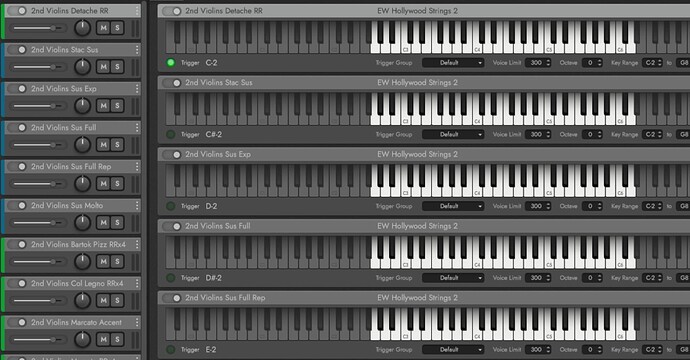Solo the 2nd Violins Detache RR channel

point(117,28)
